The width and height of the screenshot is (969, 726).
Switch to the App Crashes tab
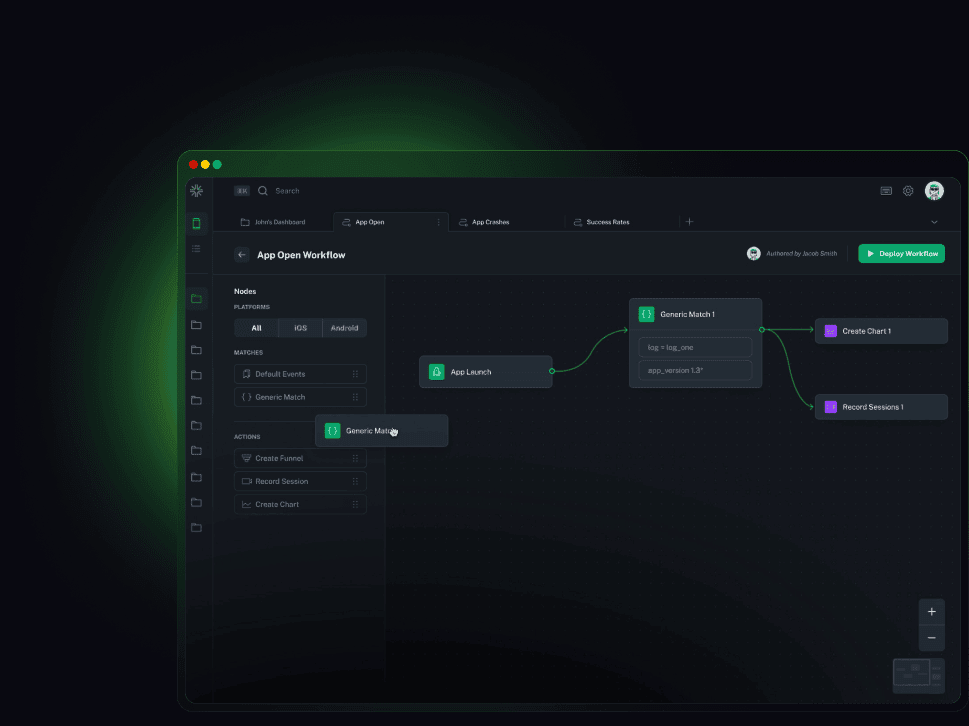click(507, 222)
